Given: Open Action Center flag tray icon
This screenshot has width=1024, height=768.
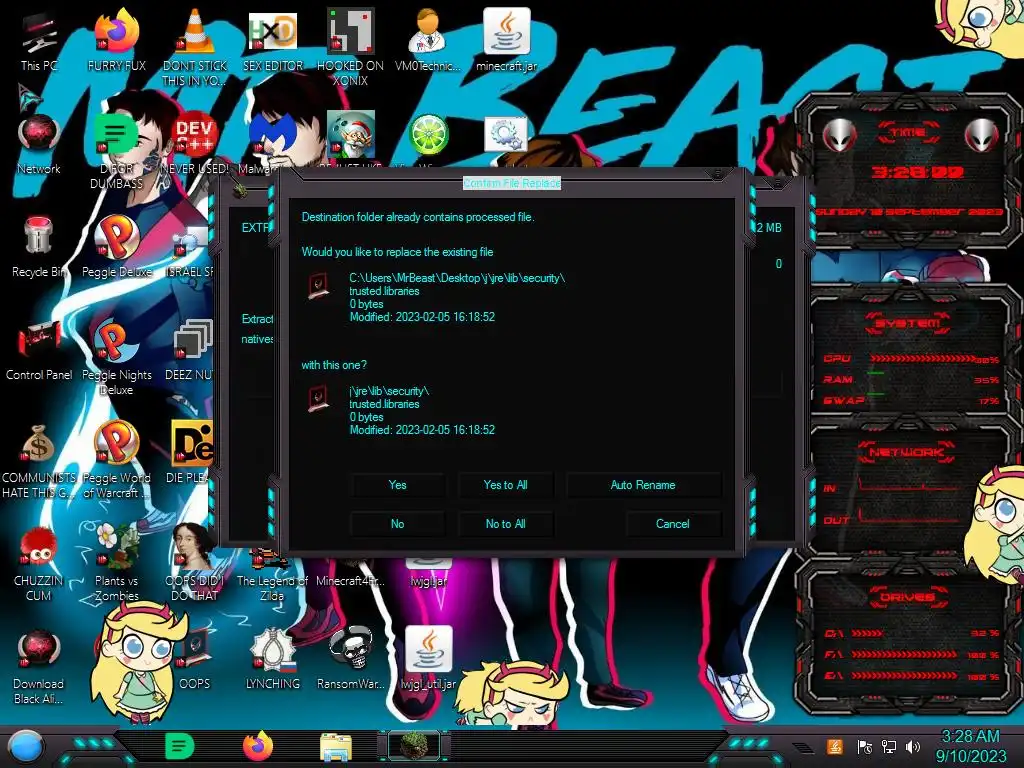Looking at the screenshot, I should tap(864, 746).
